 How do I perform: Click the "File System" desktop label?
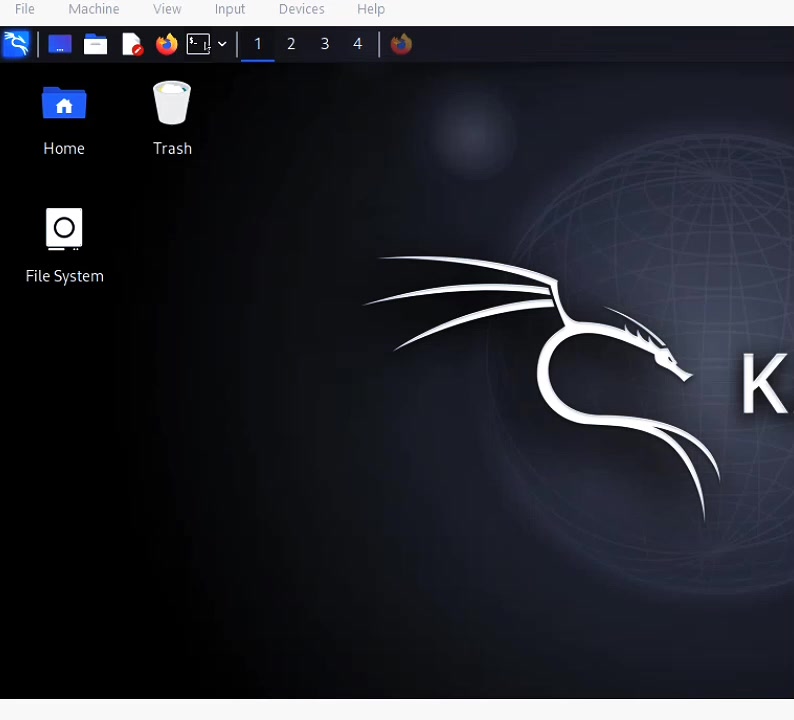tap(65, 276)
